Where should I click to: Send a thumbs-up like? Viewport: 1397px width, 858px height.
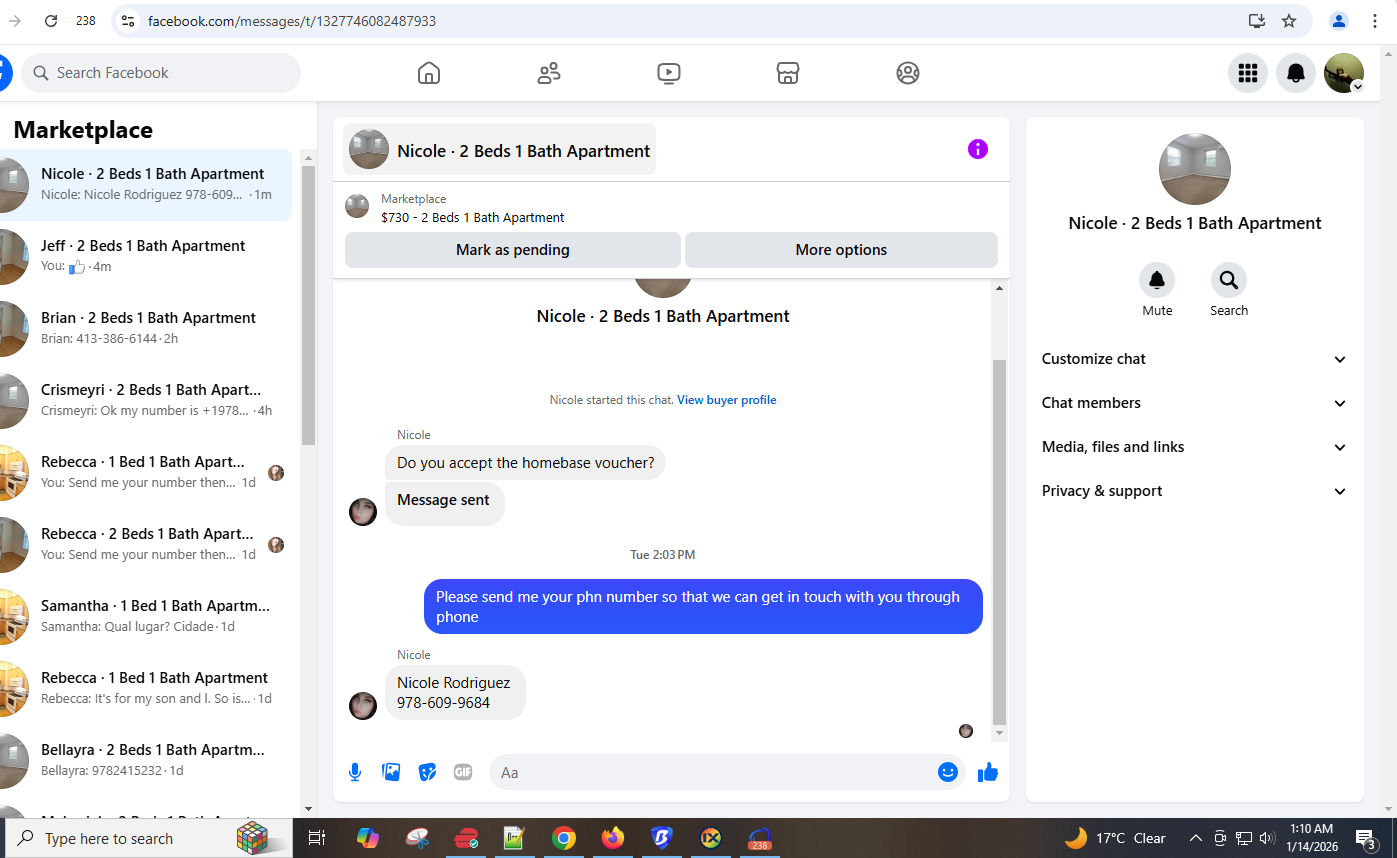pos(988,772)
